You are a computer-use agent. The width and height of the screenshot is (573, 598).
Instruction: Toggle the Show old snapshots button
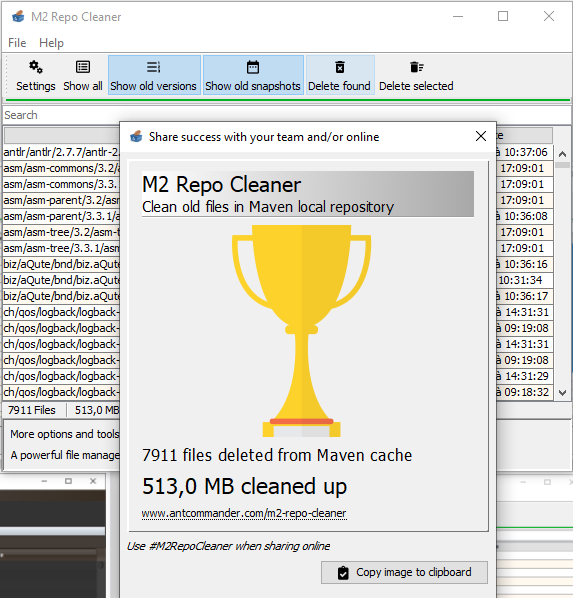pos(253,76)
